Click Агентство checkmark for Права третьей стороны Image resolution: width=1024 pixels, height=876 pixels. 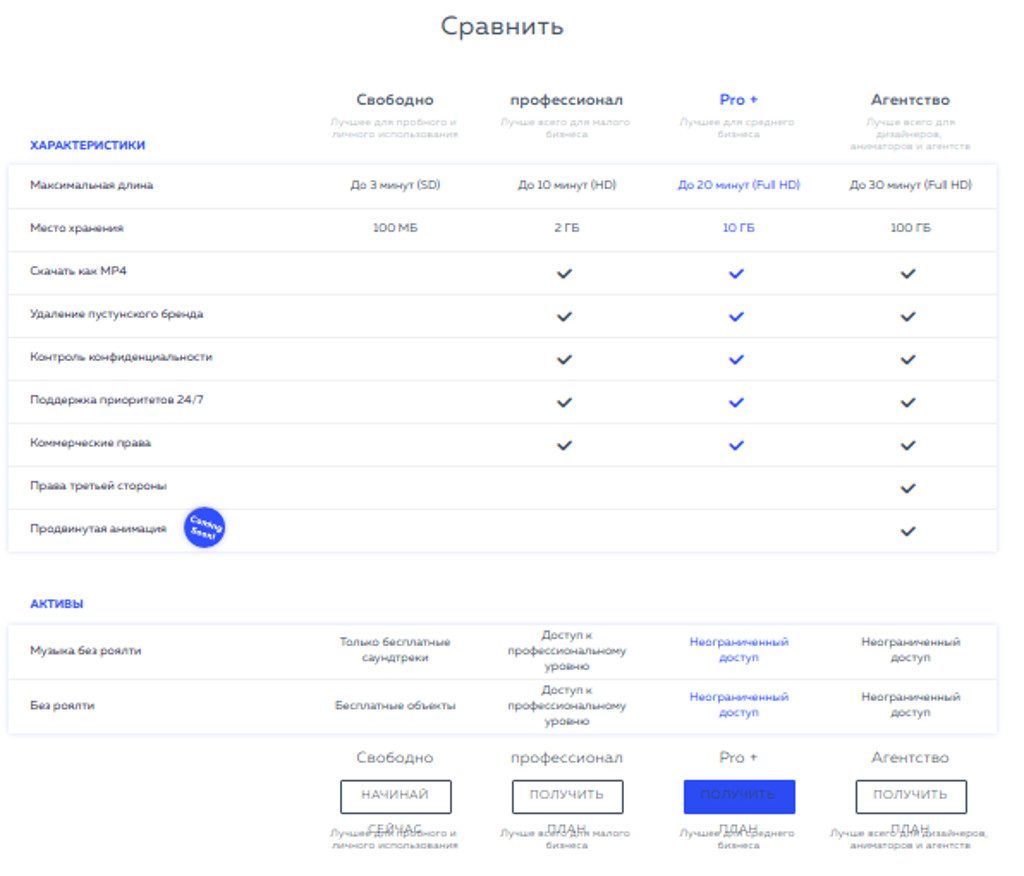click(x=908, y=488)
